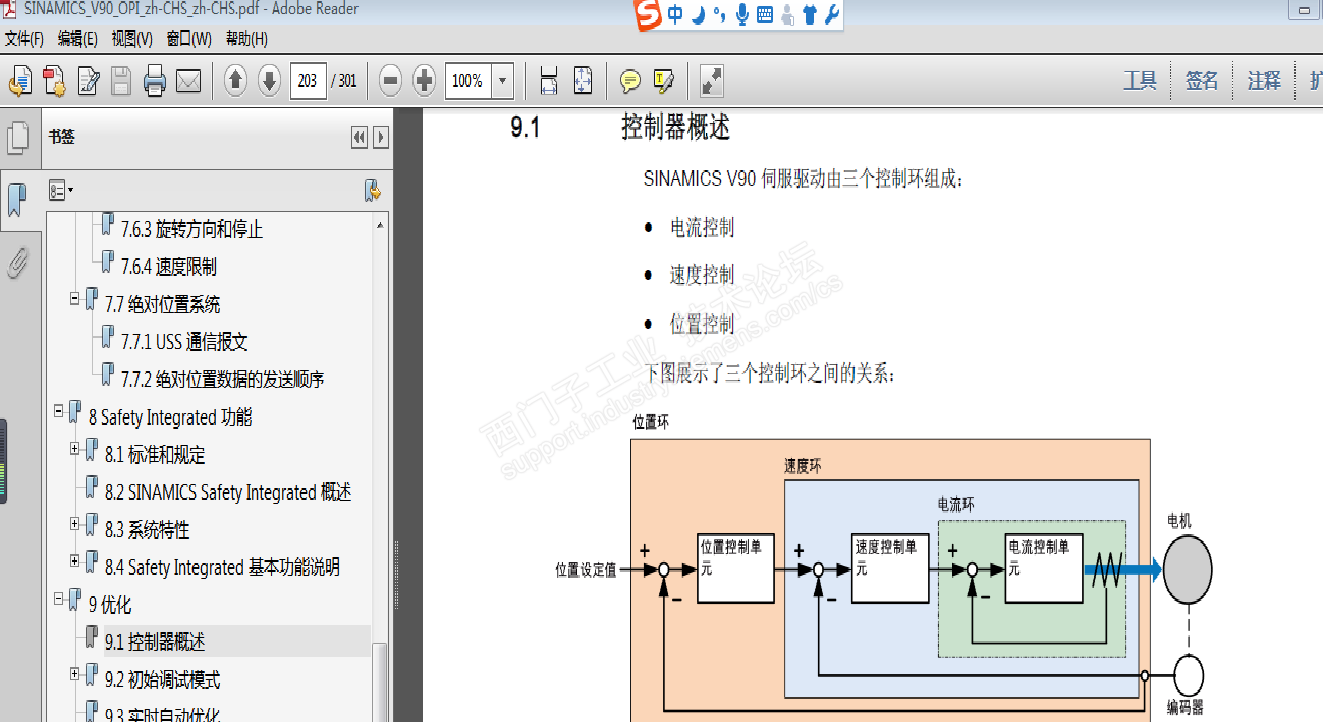This screenshot has width=1323, height=722.
Task: Open the 视图(V) menu
Action: point(132,39)
